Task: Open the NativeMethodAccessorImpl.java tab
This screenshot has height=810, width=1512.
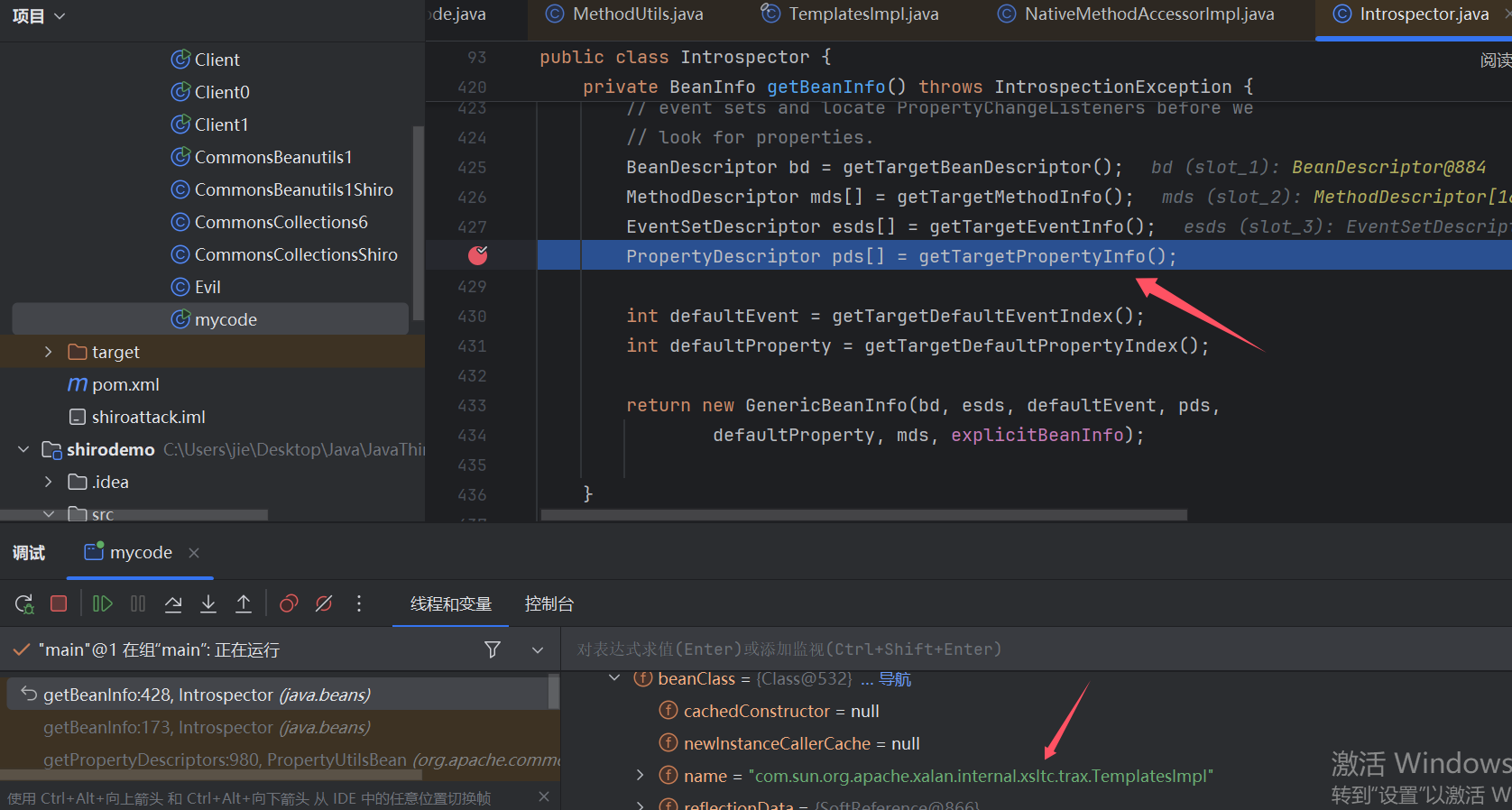Action: [1137, 14]
